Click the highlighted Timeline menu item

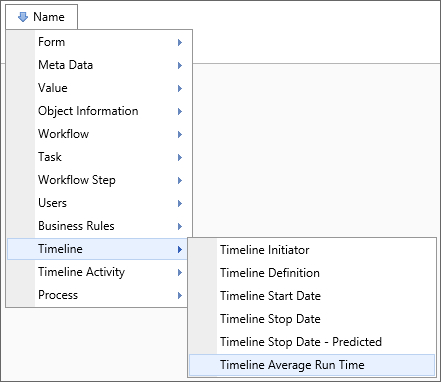click(97, 249)
